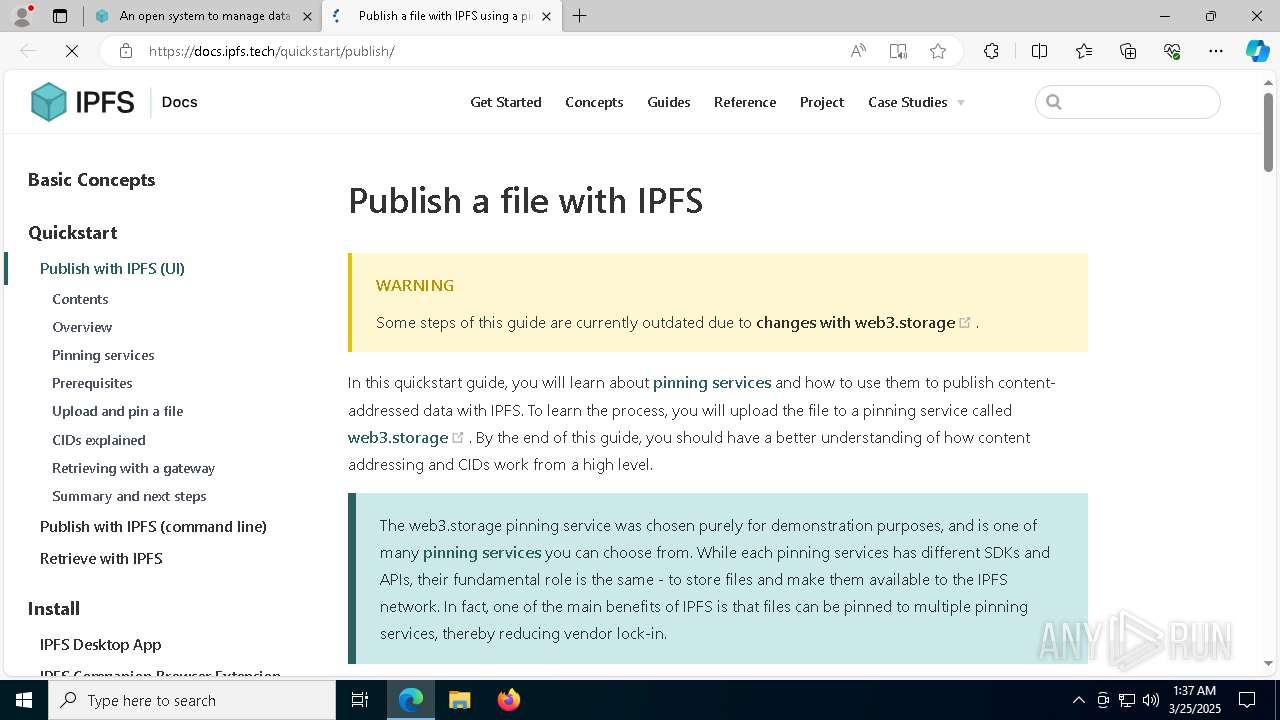The height and width of the screenshot is (720, 1280).
Task: Switch to 'An open system to manage data' tab
Action: 203,16
